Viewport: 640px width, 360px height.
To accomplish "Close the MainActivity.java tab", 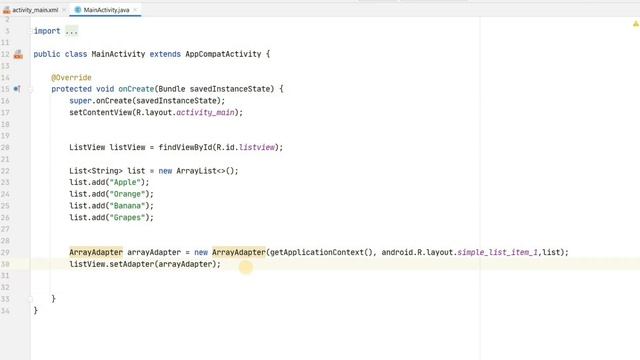I will (135, 10).
